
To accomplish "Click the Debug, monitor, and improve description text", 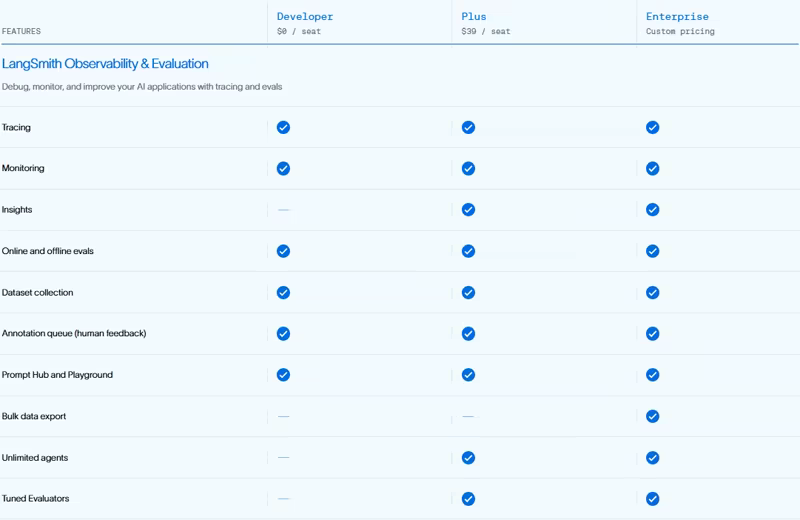I will point(142,87).
